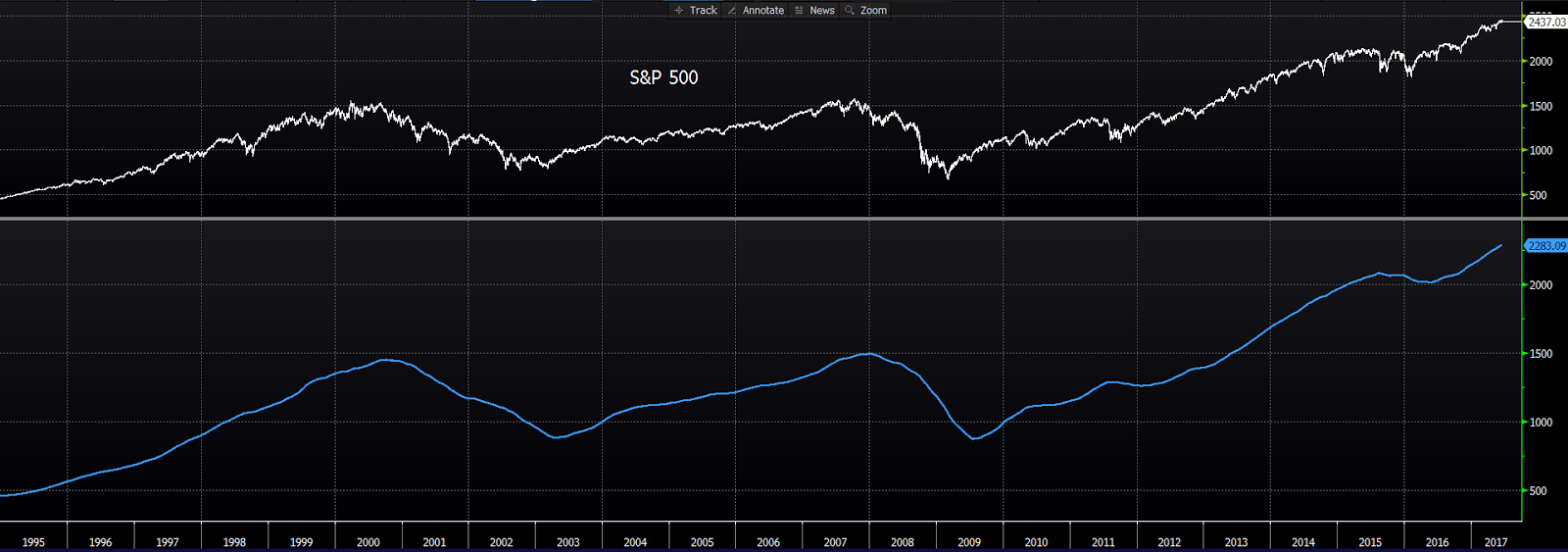Screen dimensions: 1568x552
Task: Pick 2008 on the time axis
Action: [903, 542]
